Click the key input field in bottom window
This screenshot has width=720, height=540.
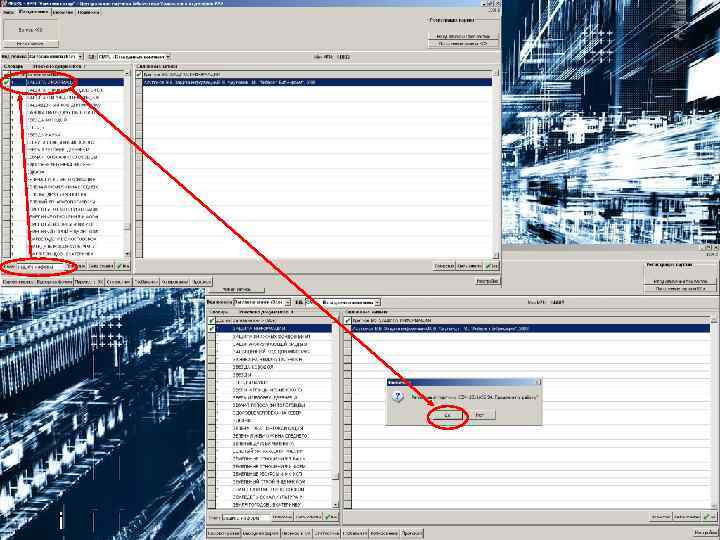click(x=246, y=518)
